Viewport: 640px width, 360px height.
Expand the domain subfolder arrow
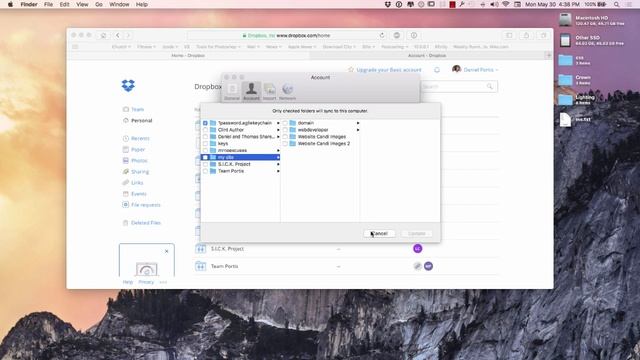[x=358, y=123]
